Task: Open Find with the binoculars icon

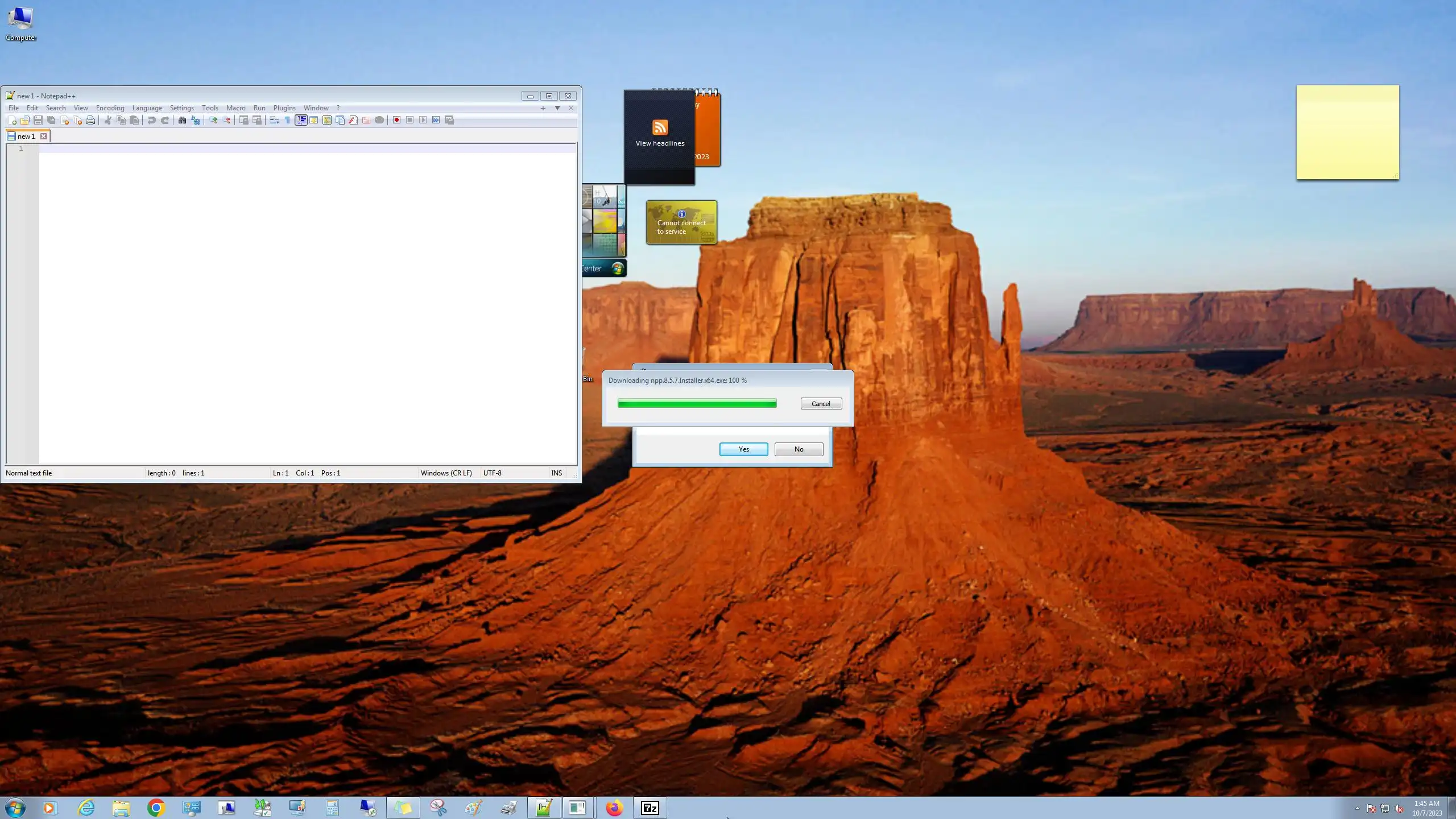Action: [182, 120]
